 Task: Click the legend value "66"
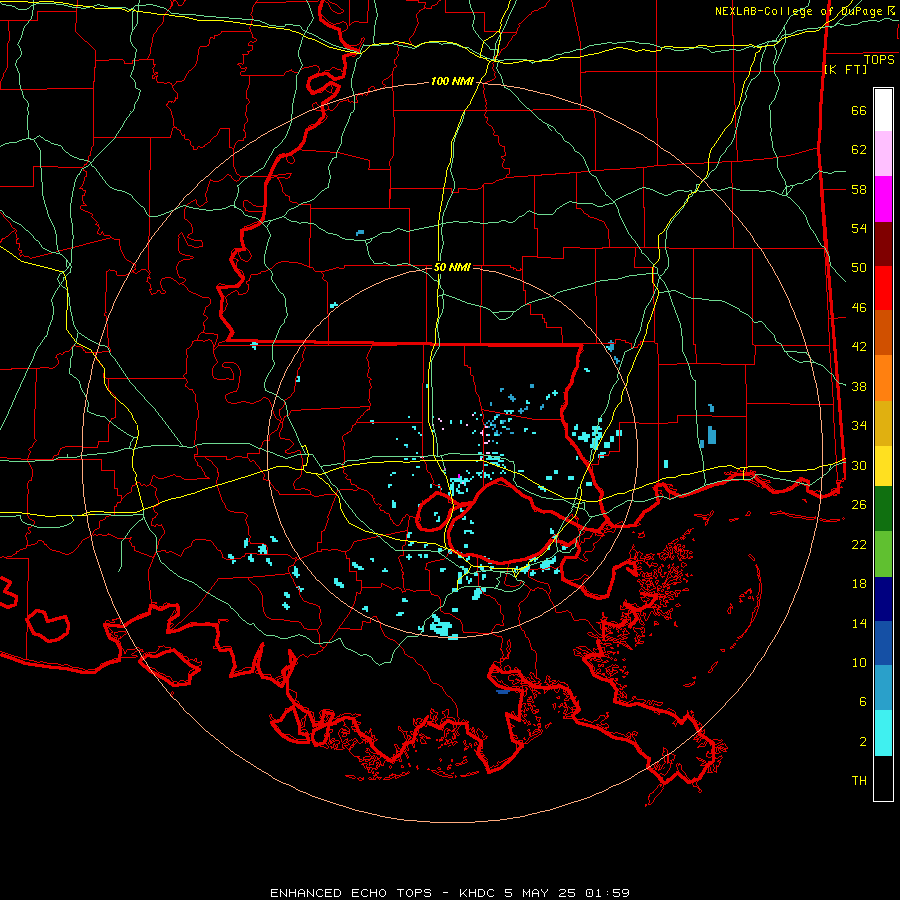[x=859, y=111]
